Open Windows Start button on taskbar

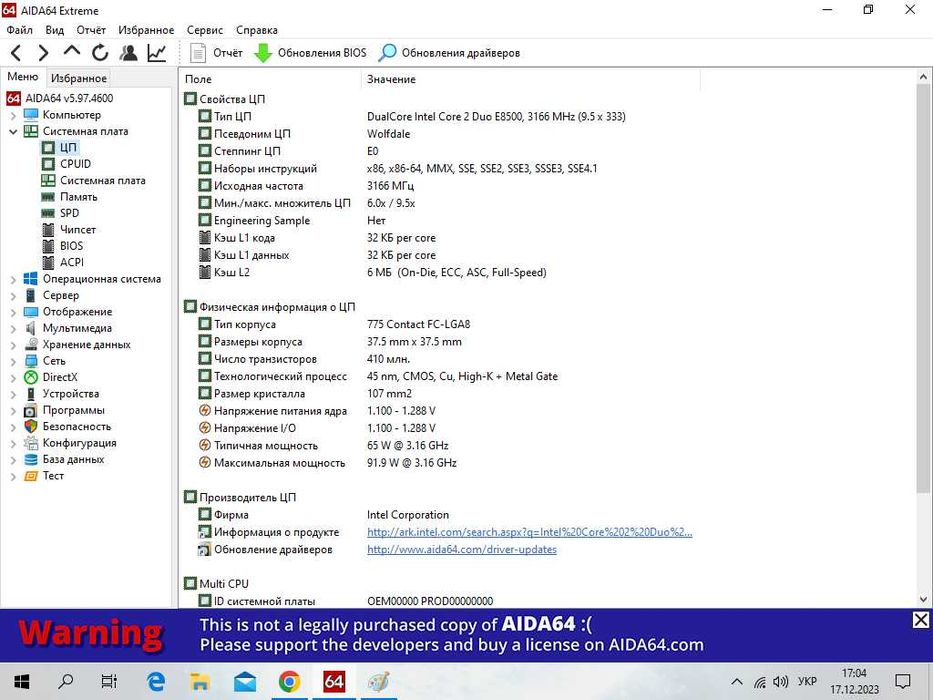tap(21, 682)
